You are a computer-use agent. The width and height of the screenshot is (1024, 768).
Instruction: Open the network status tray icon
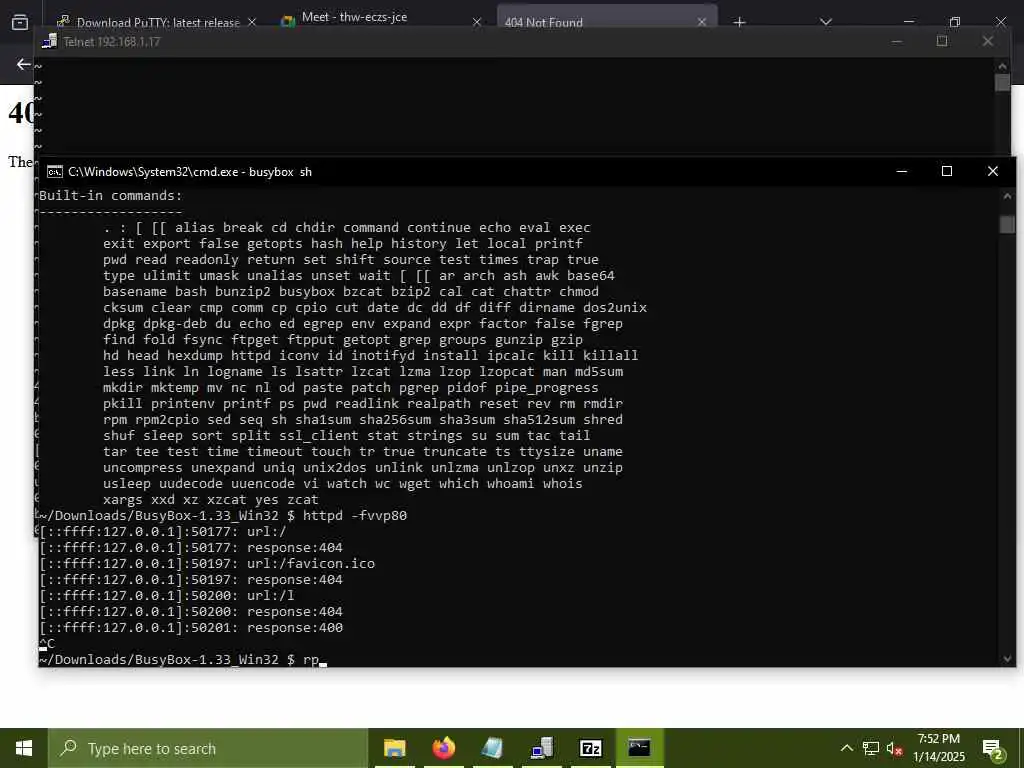871,748
